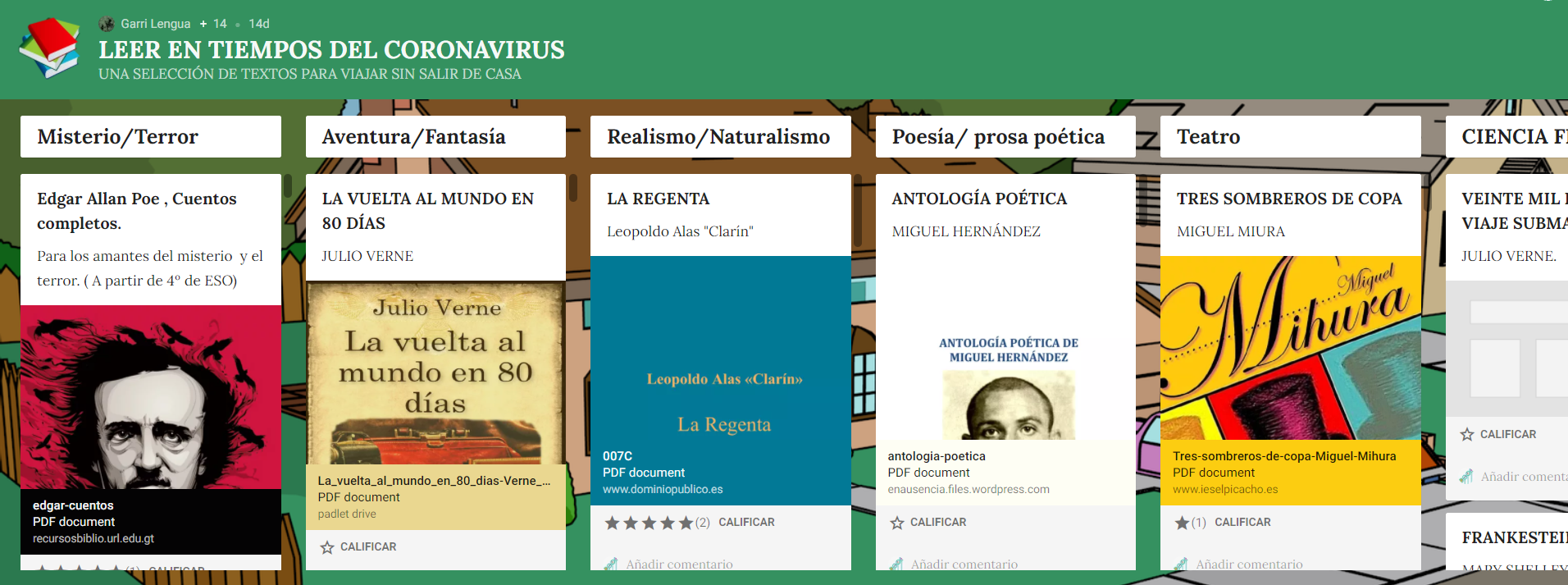
Task: Click the rating star under Tres Sombreros de Copa
Action: (x=1182, y=523)
